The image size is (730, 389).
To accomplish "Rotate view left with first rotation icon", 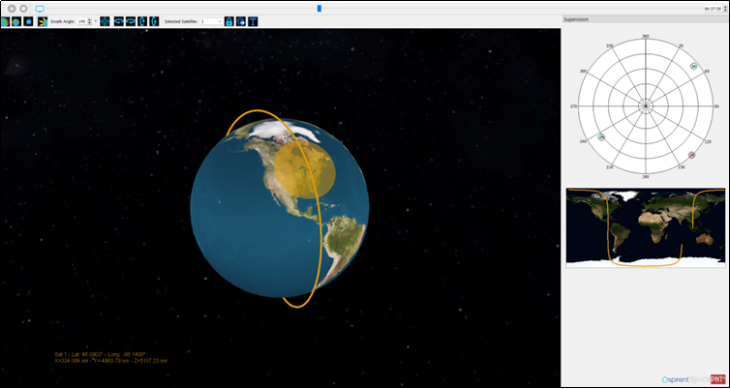I will coord(119,21).
